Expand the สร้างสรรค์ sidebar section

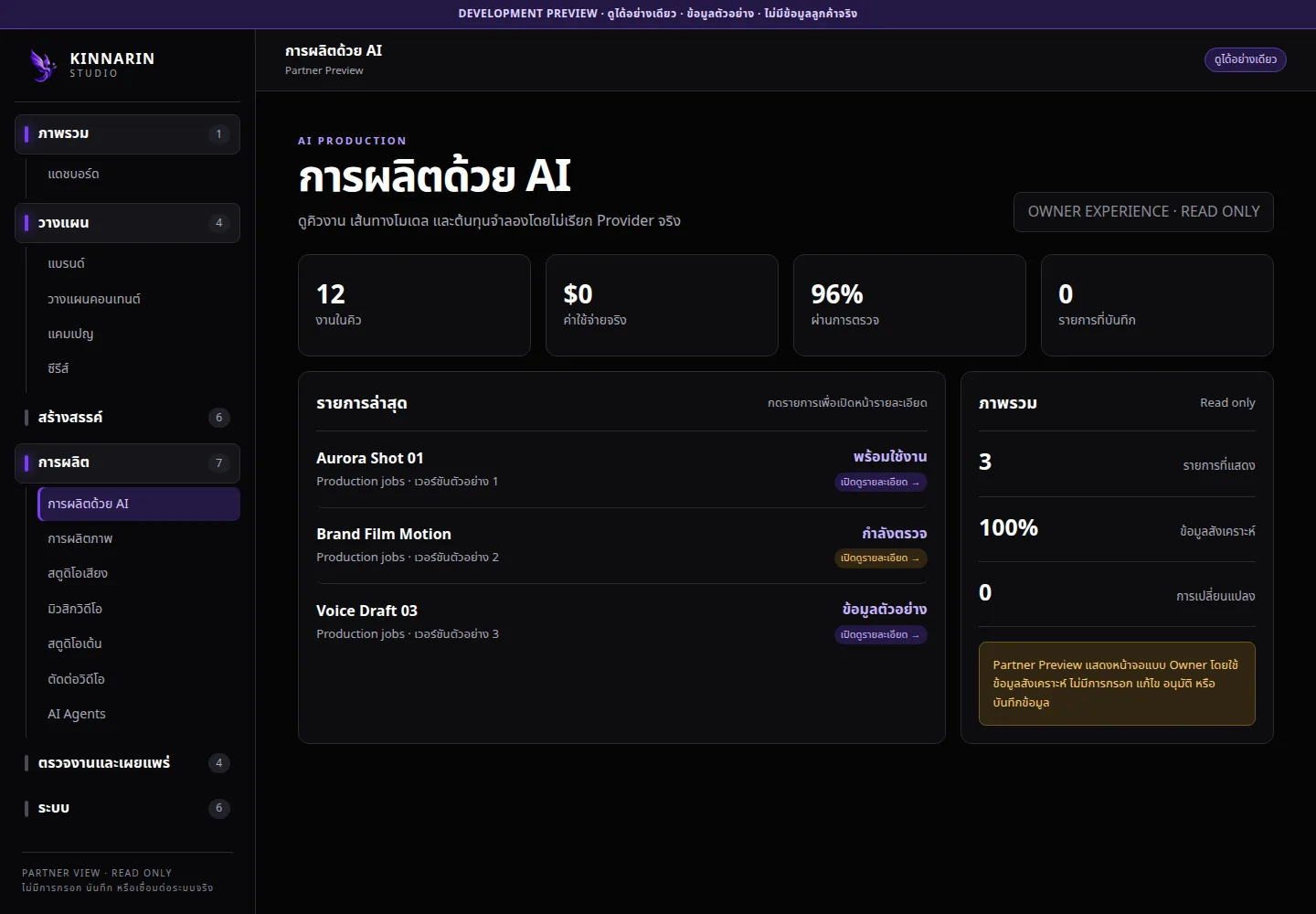(127, 418)
